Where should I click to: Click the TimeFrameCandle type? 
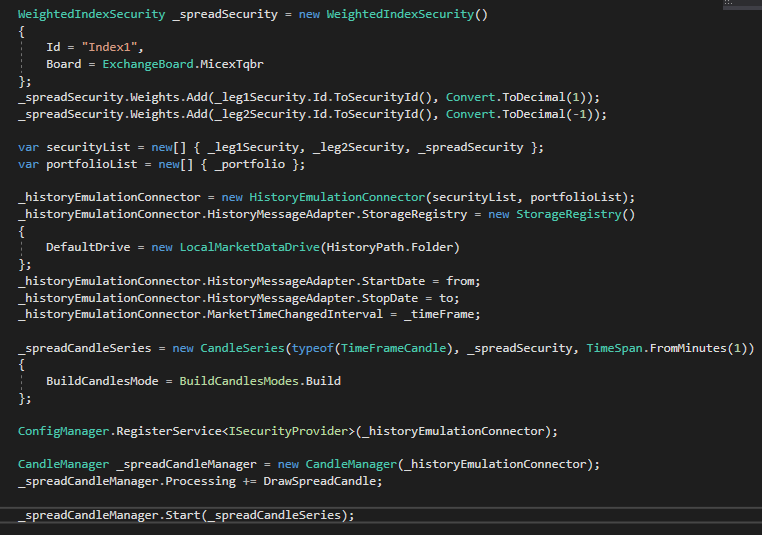click(393, 348)
